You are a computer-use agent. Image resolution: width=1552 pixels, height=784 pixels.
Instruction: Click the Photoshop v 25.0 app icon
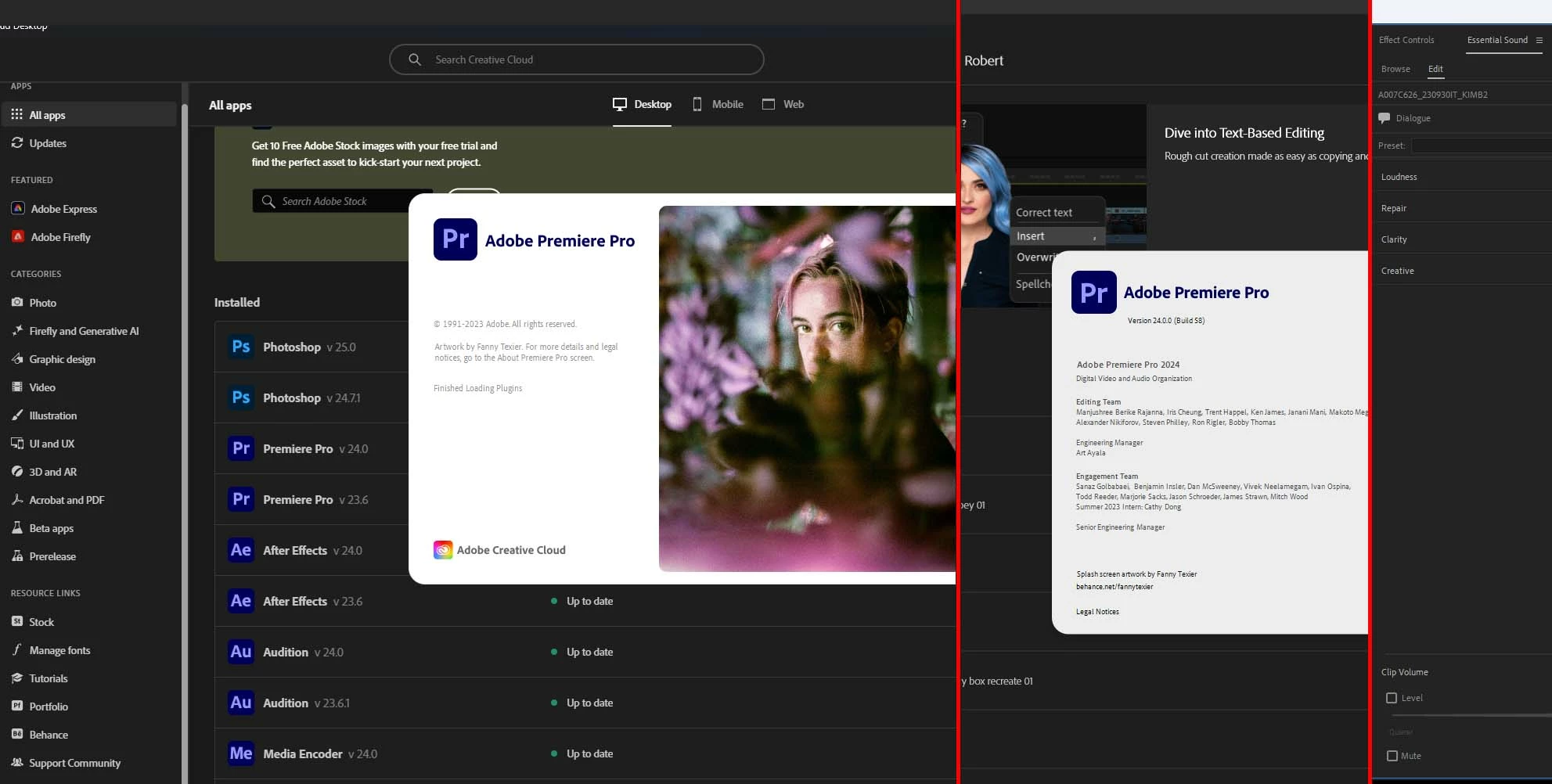[x=241, y=347]
